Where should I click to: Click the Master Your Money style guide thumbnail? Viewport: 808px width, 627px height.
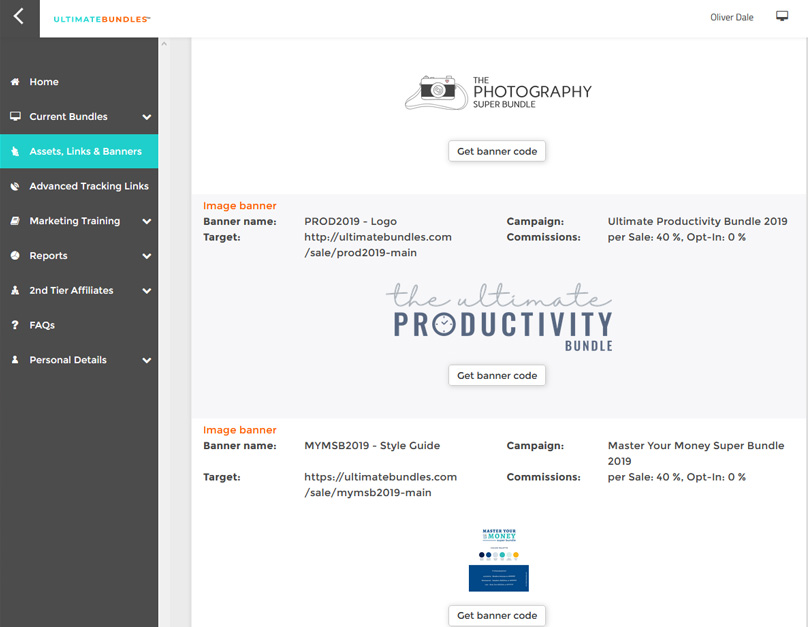click(499, 560)
